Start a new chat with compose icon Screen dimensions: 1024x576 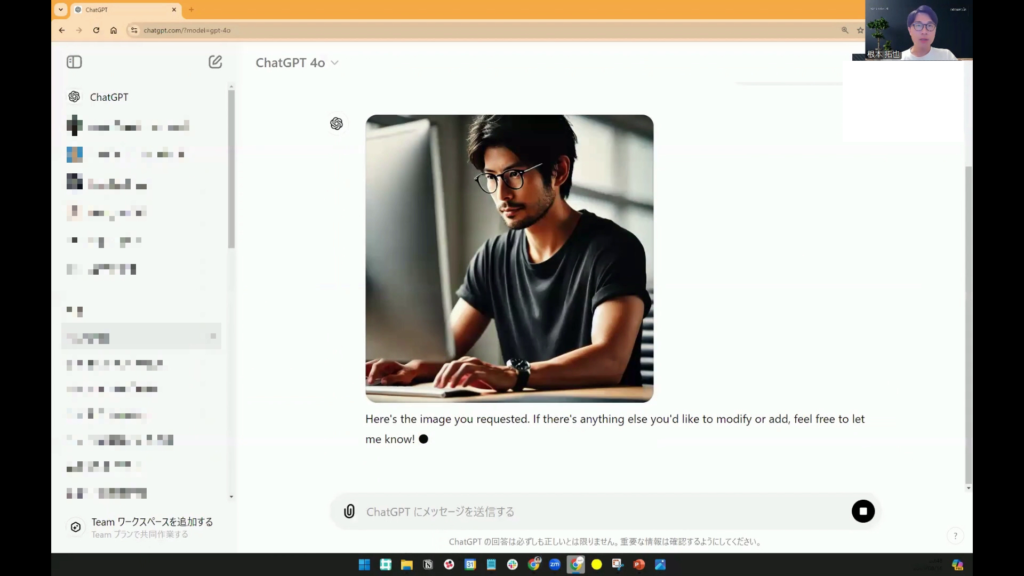[x=215, y=62]
